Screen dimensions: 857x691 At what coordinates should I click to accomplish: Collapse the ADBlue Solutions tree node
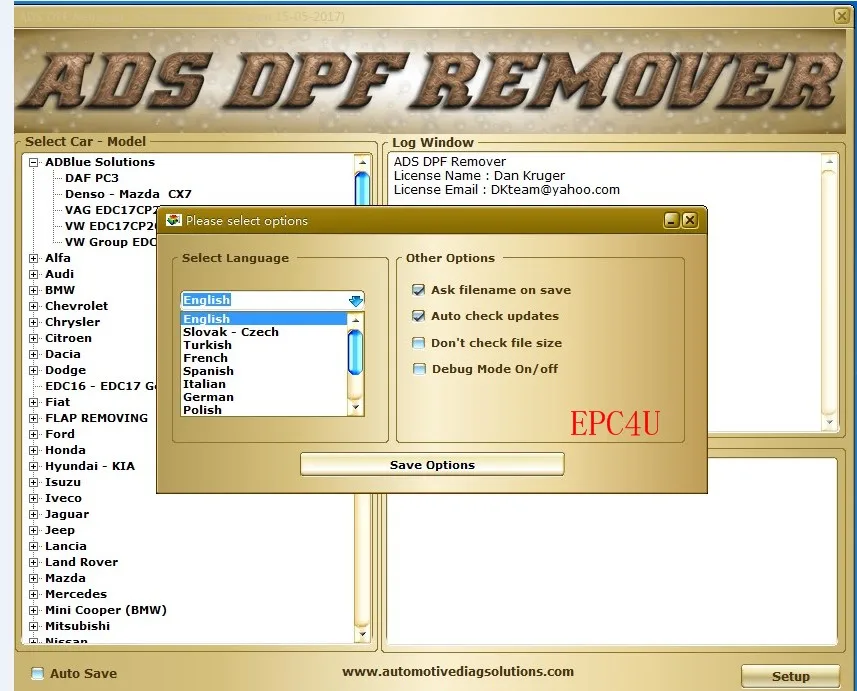(x=34, y=162)
